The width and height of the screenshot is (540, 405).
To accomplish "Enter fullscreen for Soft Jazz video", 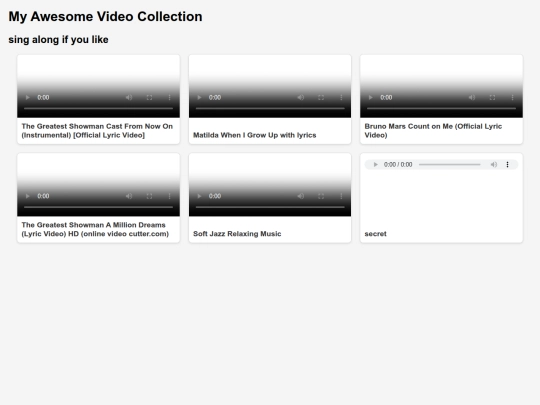I will [321, 196].
